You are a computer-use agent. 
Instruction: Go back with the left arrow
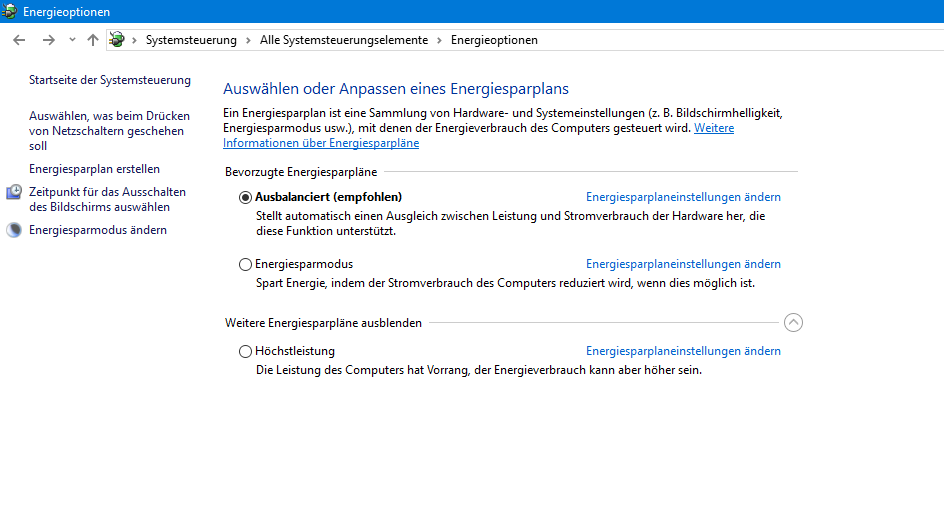click(x=19, y=40)
